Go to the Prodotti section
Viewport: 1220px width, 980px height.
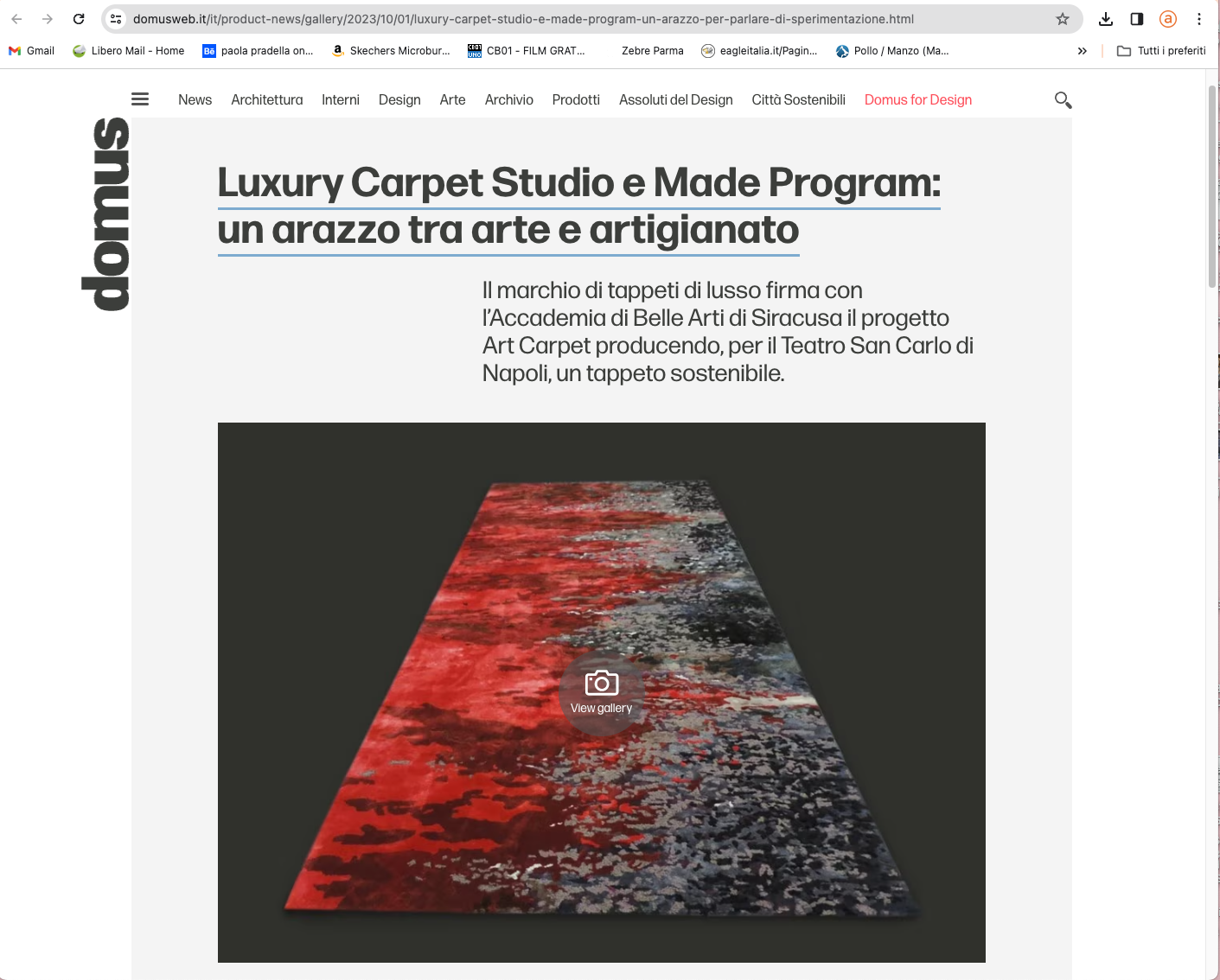tap(576, 99)
